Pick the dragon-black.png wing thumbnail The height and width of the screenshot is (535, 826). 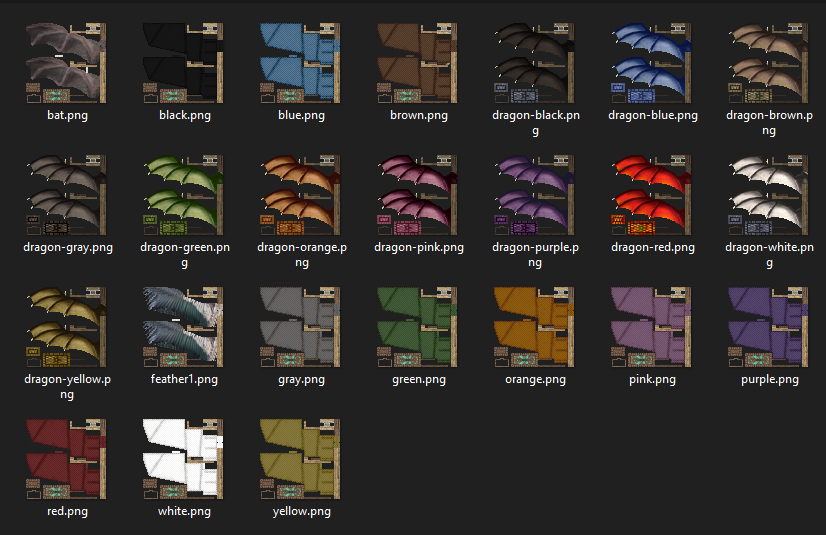point(534,63)
